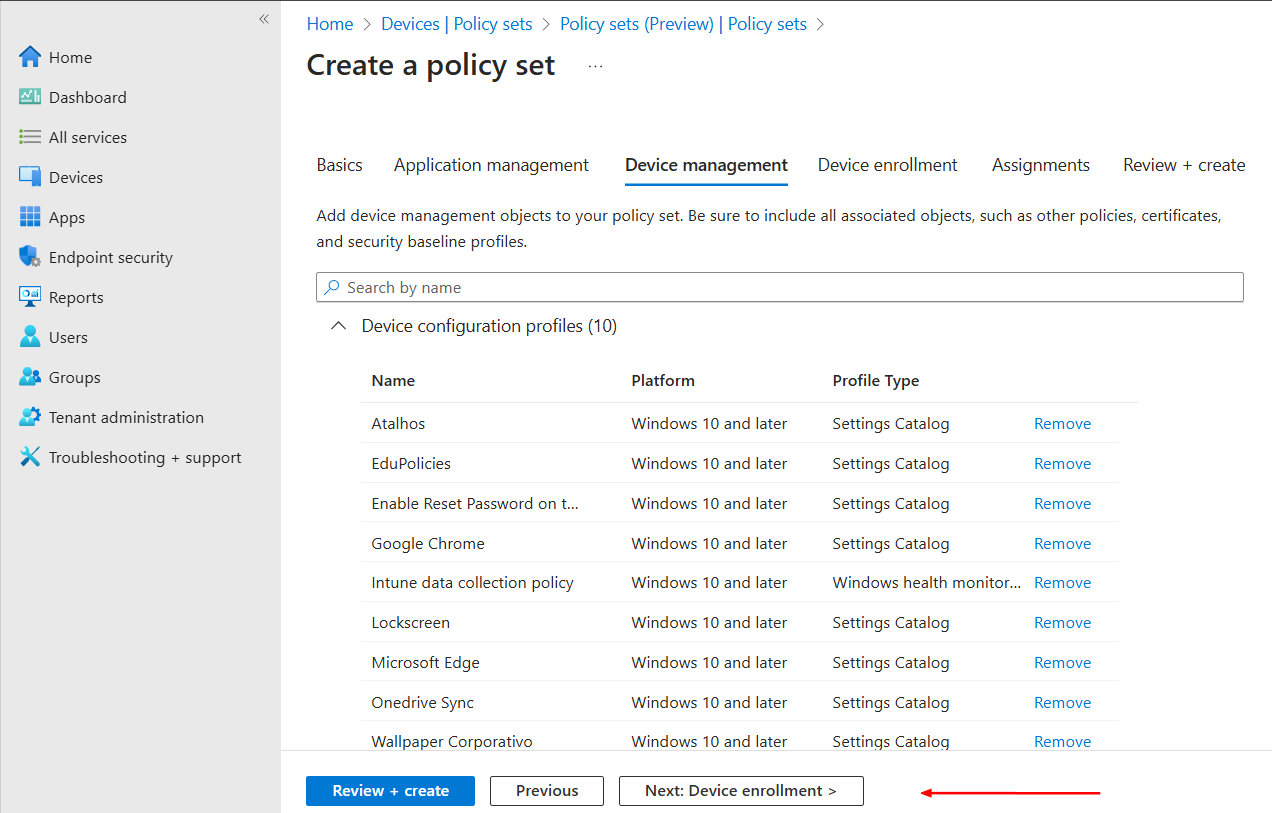Click the Devices monitor icon
Screen dimensions: 1272x813
(30, 177)
